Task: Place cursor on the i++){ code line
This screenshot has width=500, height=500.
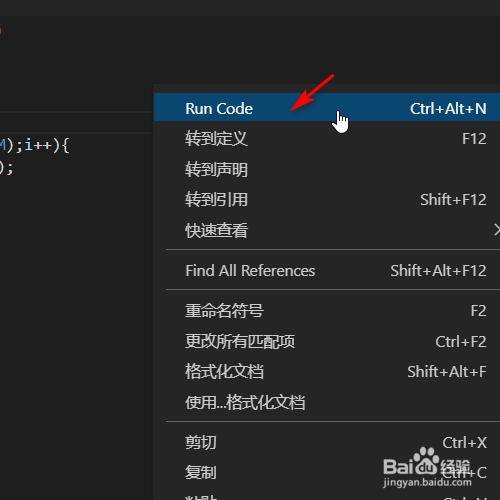Action: tap(35, 145)
